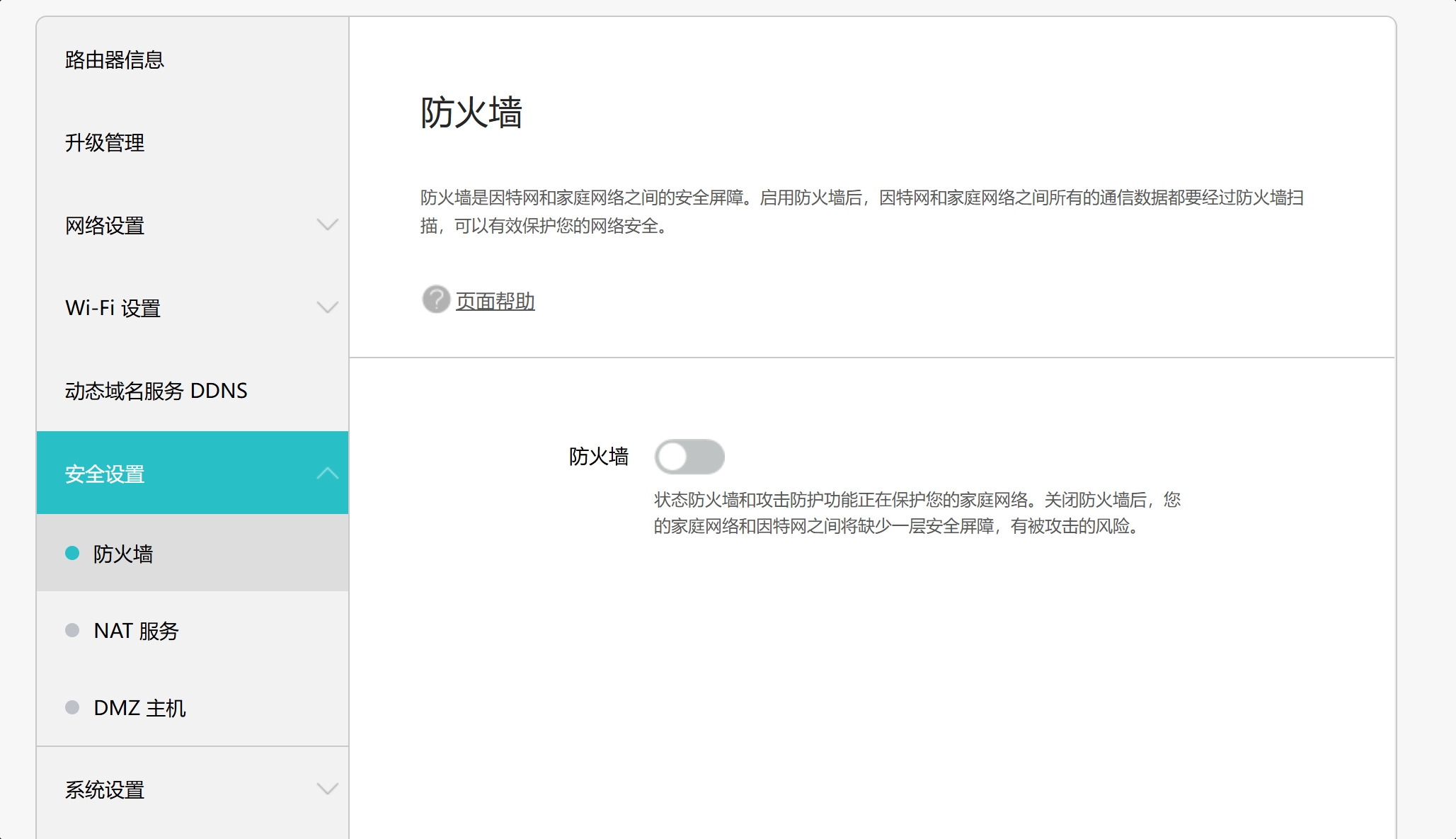1456x839 pixels.
Task: Click the 网络设置 menu label
Action: click(x=105, y=226)
